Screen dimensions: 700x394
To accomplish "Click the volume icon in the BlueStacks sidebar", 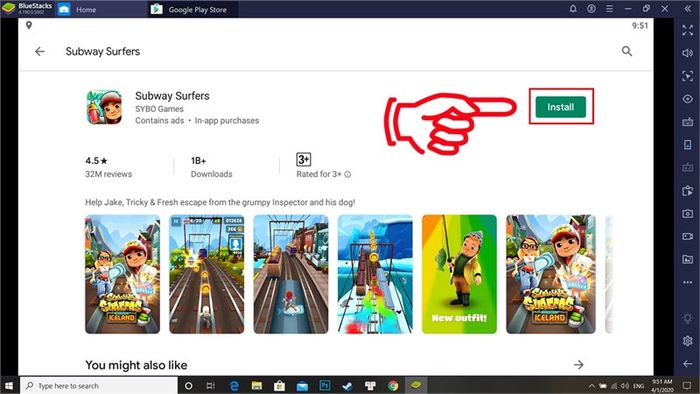I will [x=688, y=53].
